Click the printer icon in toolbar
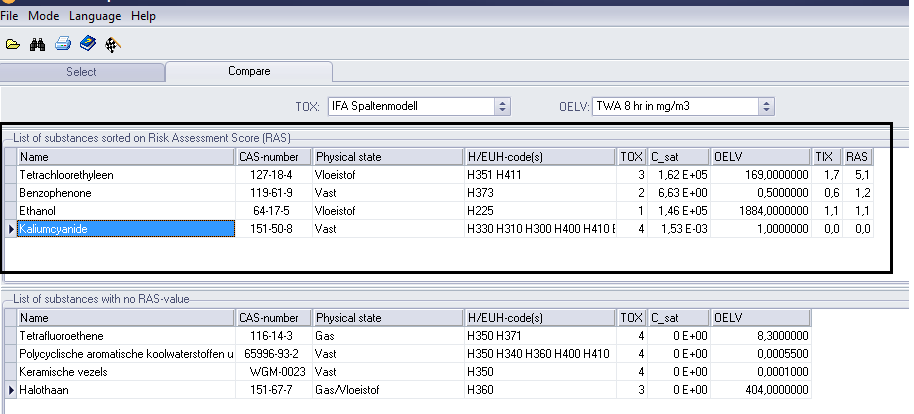 coord(62,44)
